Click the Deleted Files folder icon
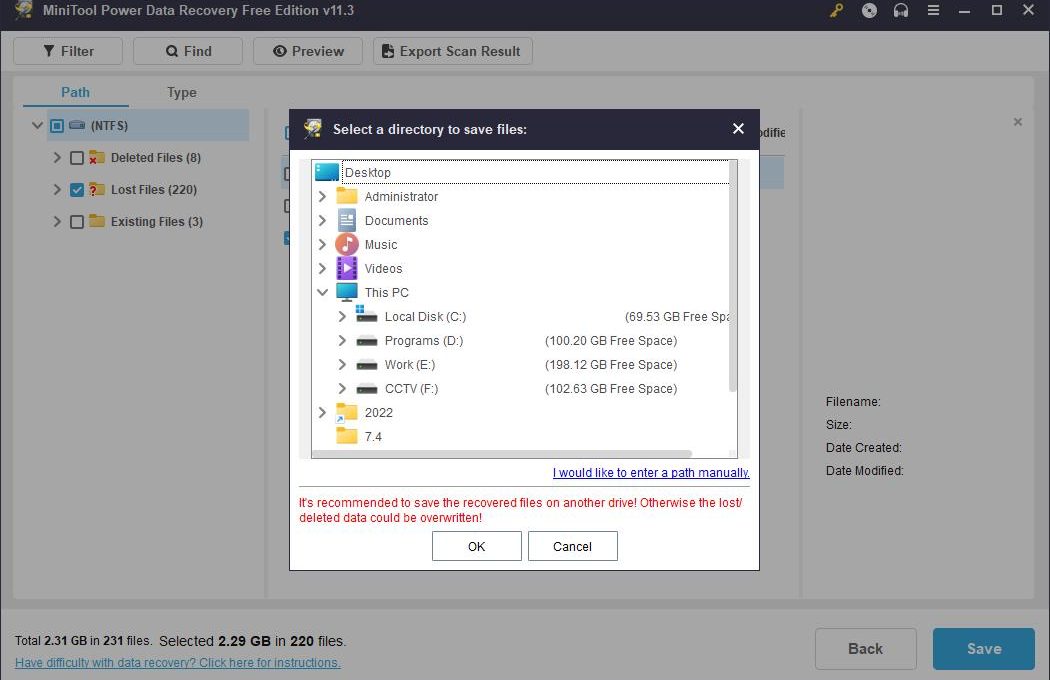This screenshot has height=680, width=1050. (x=97, y=157)
